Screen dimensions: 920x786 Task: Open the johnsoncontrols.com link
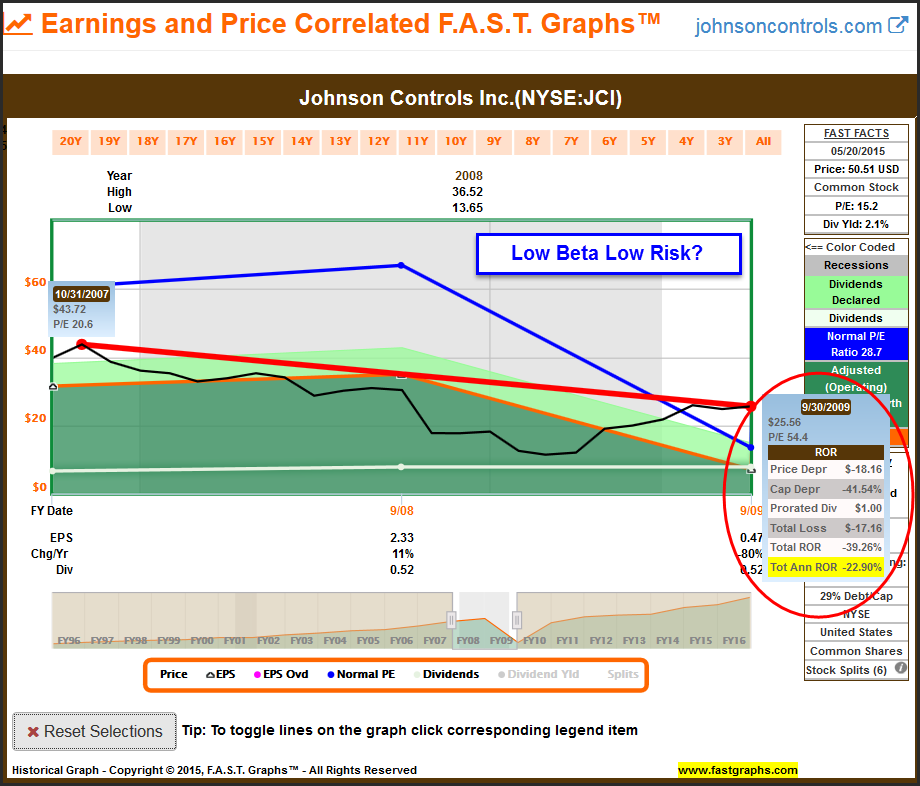coord(788,27)
